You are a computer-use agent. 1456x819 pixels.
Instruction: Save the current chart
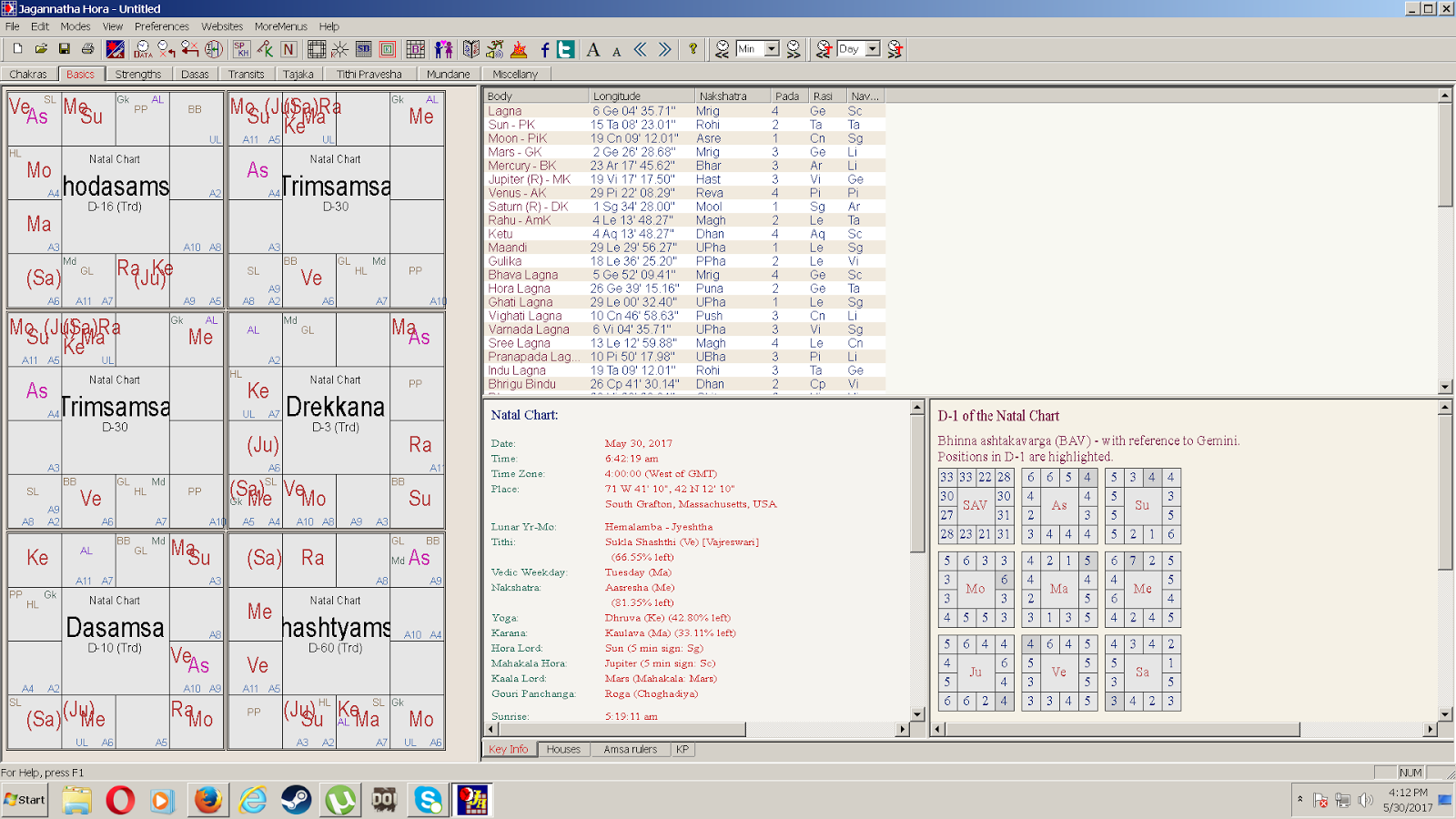(65, 49)
